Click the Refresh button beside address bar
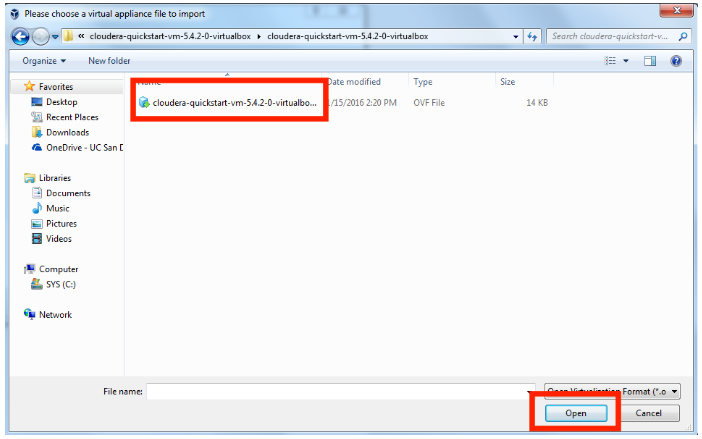 (x=532, y=36)
